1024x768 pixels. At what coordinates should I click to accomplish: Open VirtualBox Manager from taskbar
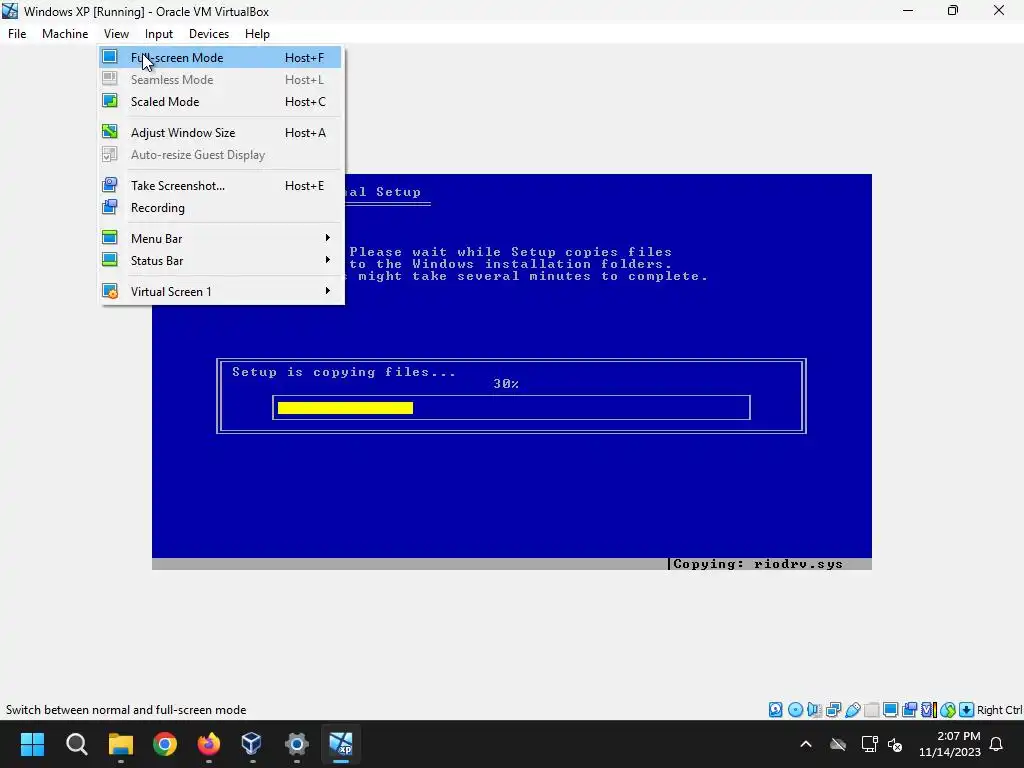[x=252, y=744]
